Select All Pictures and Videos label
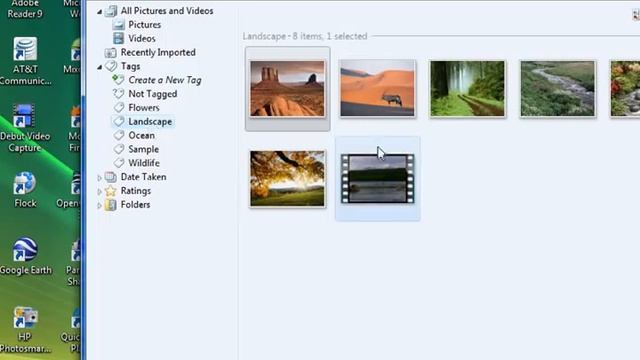The image size is (640, 360). (x=167, y=11)
